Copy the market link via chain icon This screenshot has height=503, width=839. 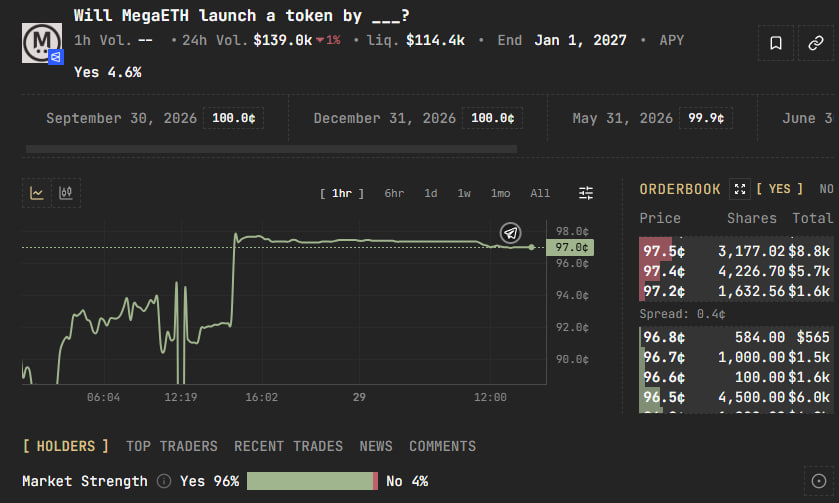815,43
